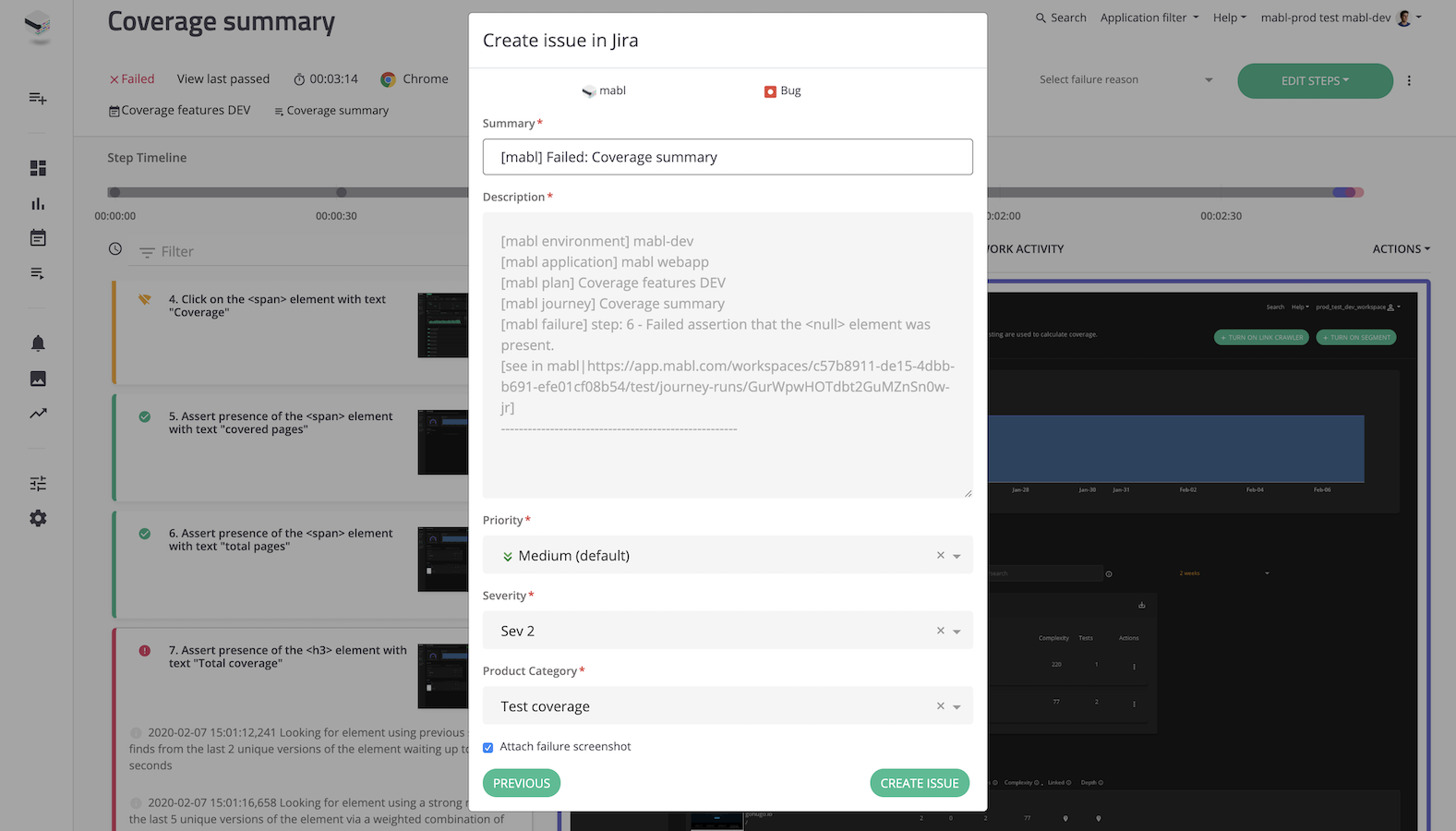
Task: Select step 7 Assert Total coverage
Action: coord(287,657)
